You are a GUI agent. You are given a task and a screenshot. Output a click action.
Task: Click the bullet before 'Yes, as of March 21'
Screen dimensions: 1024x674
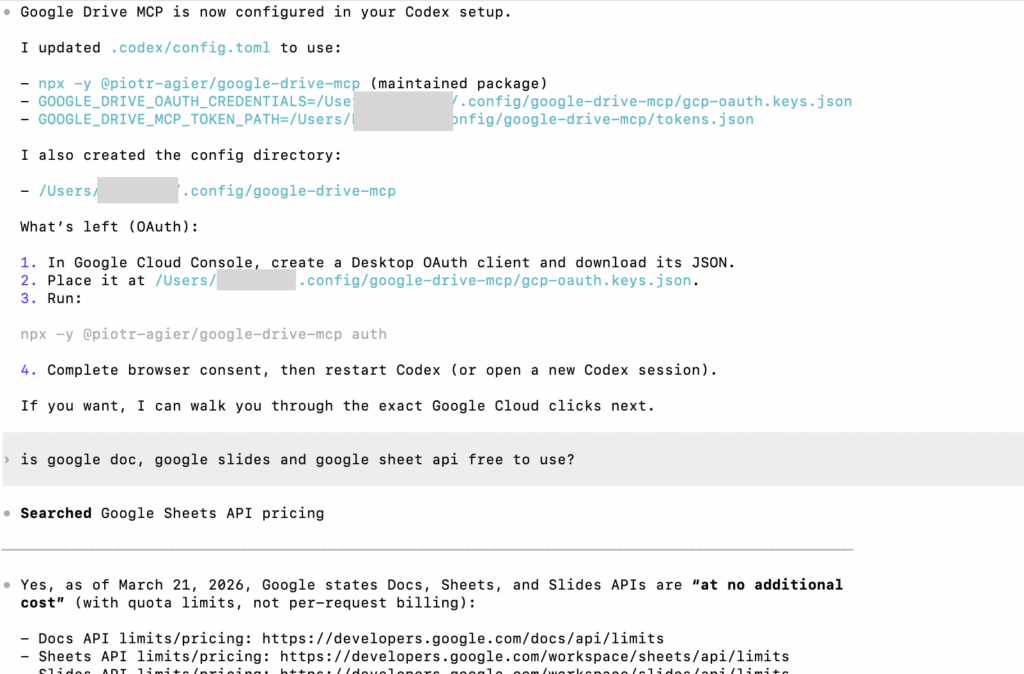(x=8, y=585)
